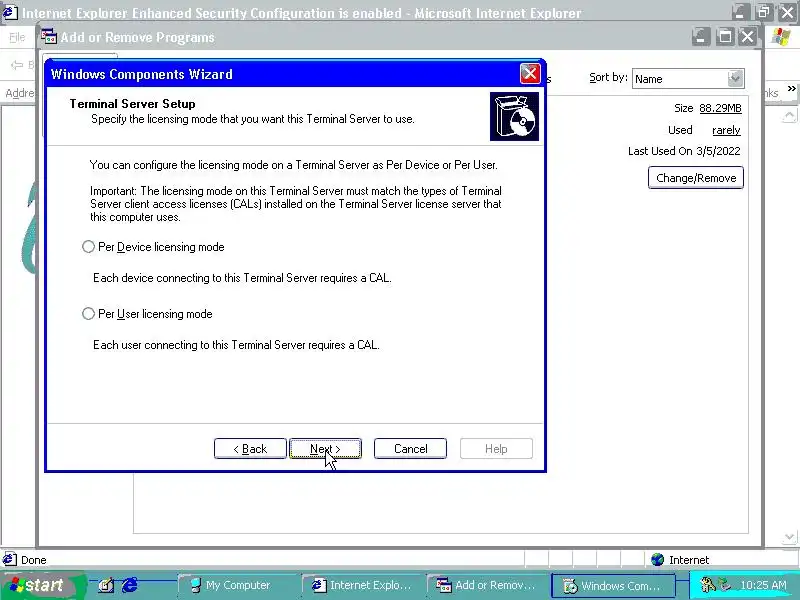800x600 pixels.
Task: Click the Show Desktop quick launch icon
Action: [x=106, y=585]
